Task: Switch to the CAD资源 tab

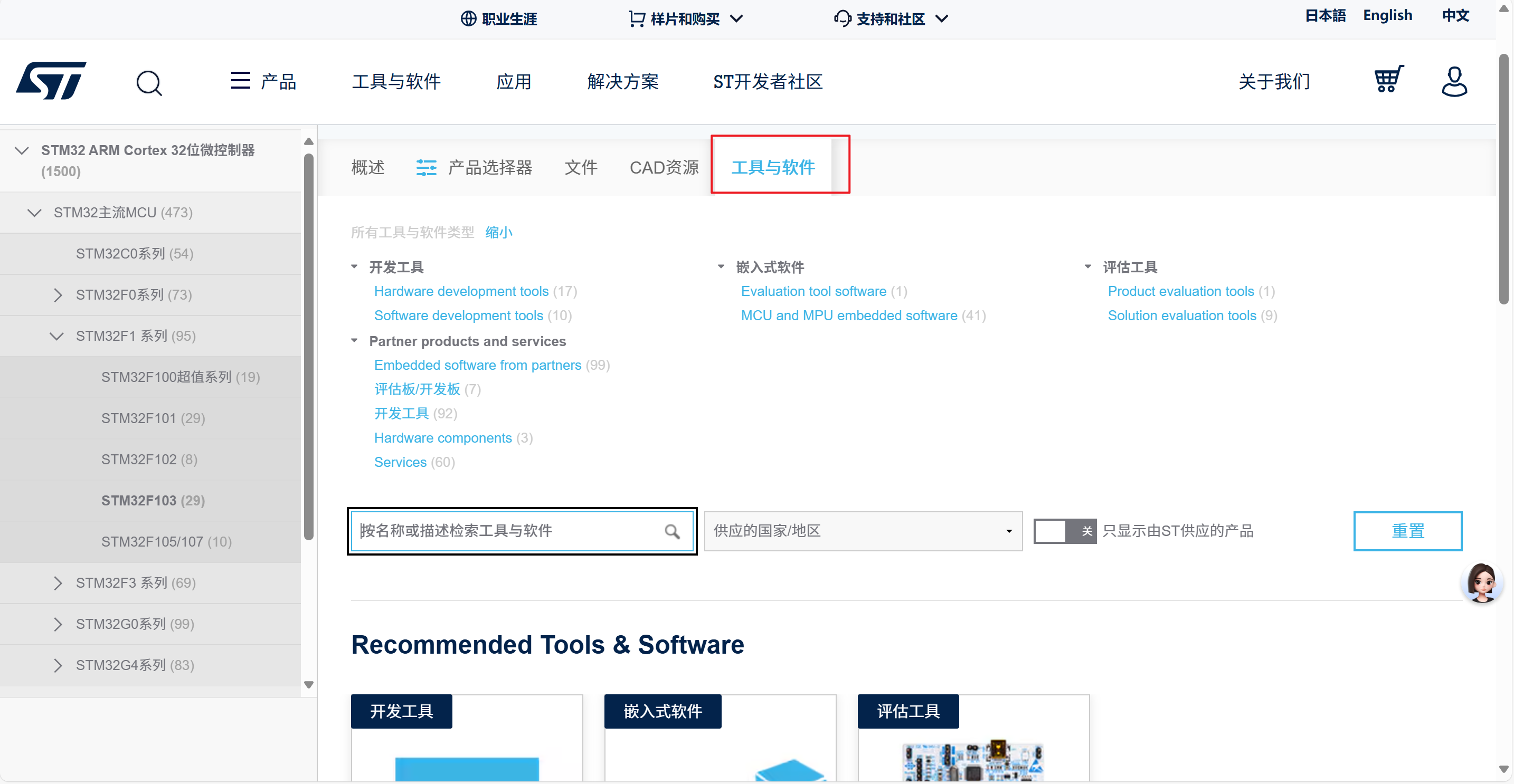Action: point(664,167)
